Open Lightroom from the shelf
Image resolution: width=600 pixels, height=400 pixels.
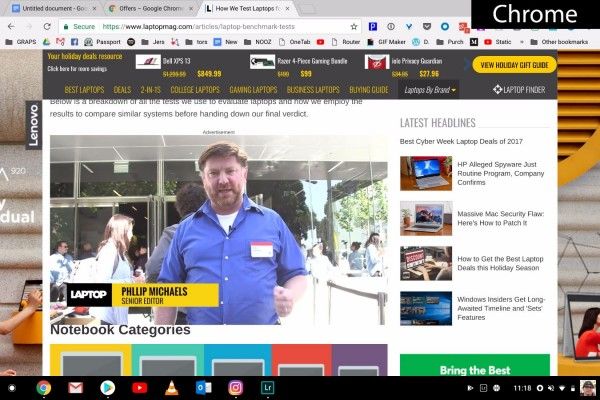click(x=267, y=388)
